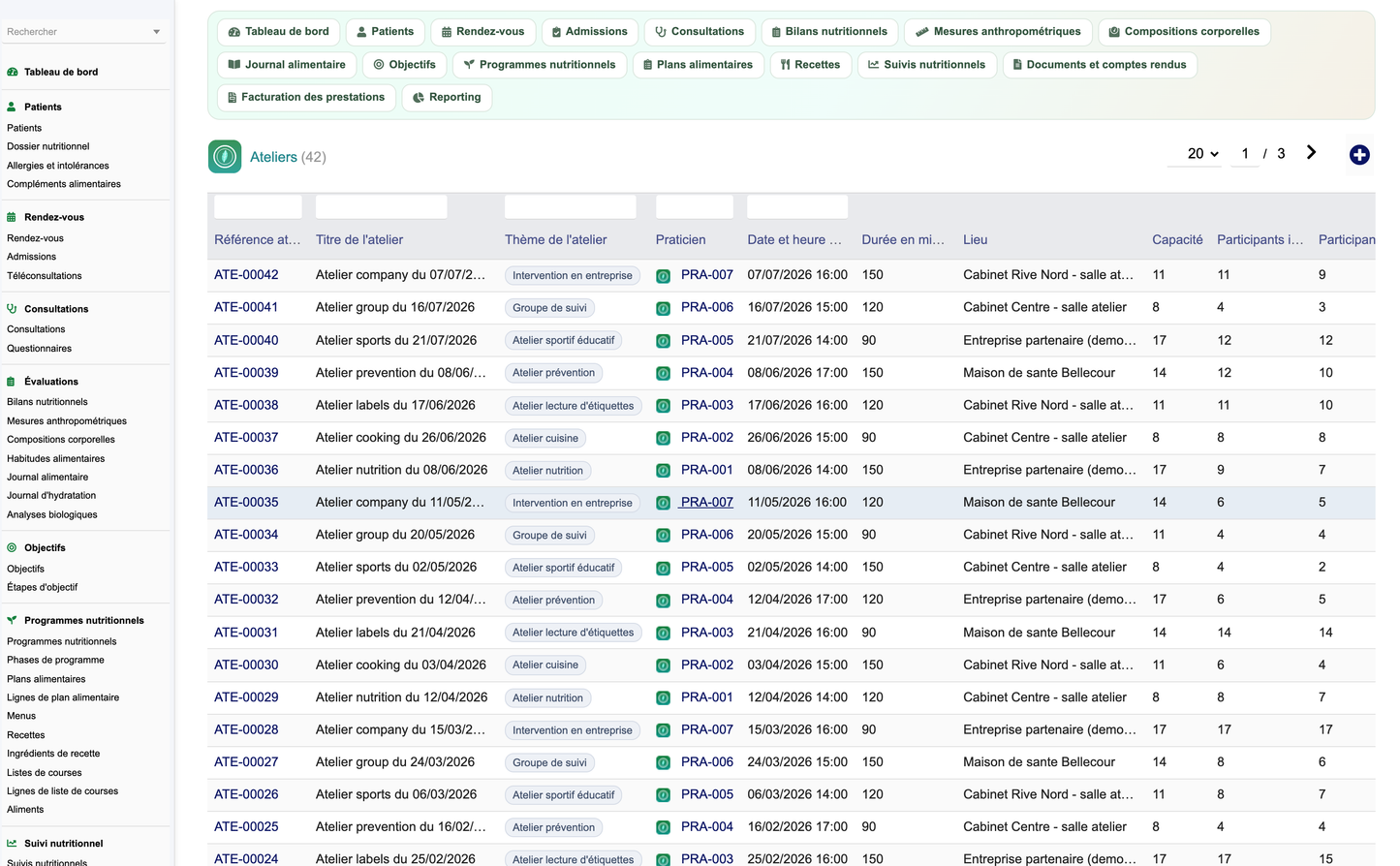Click the Atelier cuisine tag in ATE-00037 row
The image size is (1400, 866).
(545, 438)
